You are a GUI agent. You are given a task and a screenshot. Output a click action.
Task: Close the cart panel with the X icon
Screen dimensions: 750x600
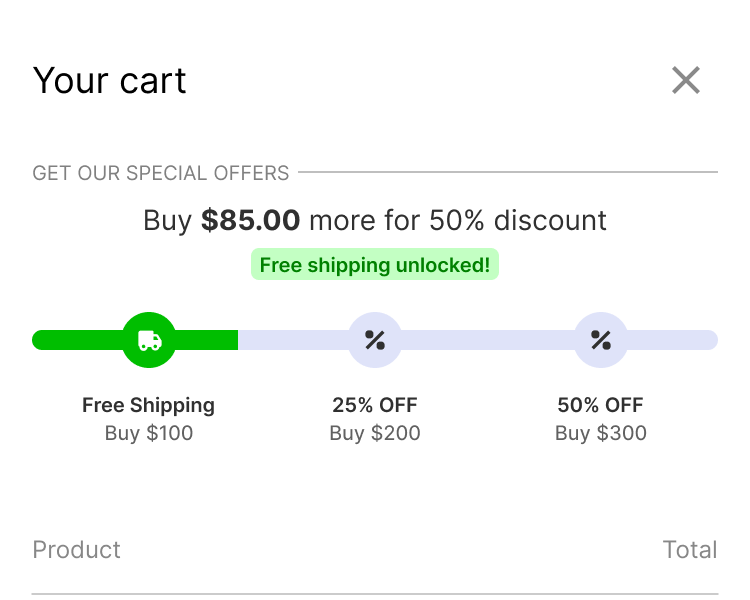[x=686, y=80]
